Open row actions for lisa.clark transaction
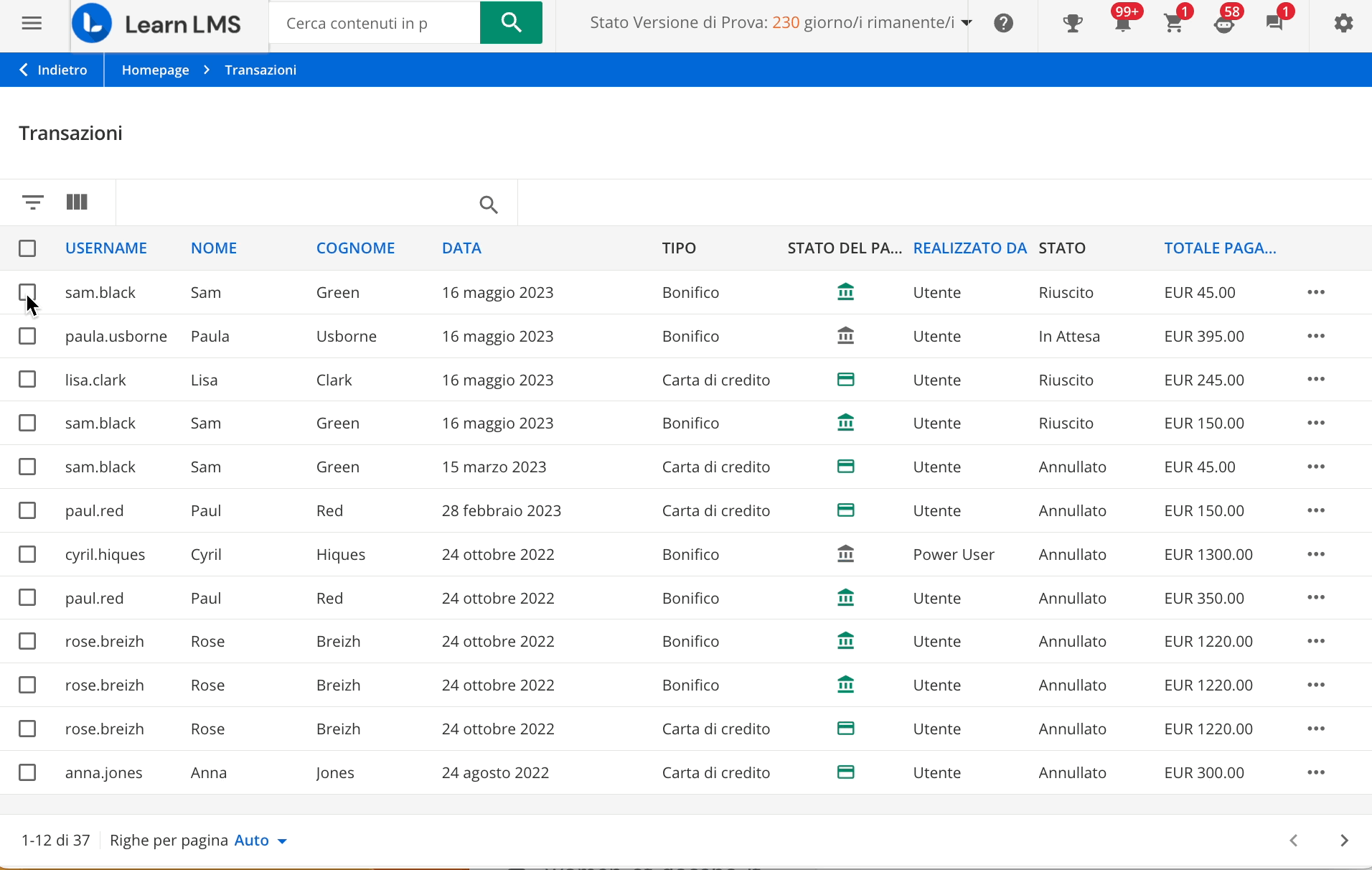Viewport: 1372px width, 870px height. click(x=1316, y=379)
